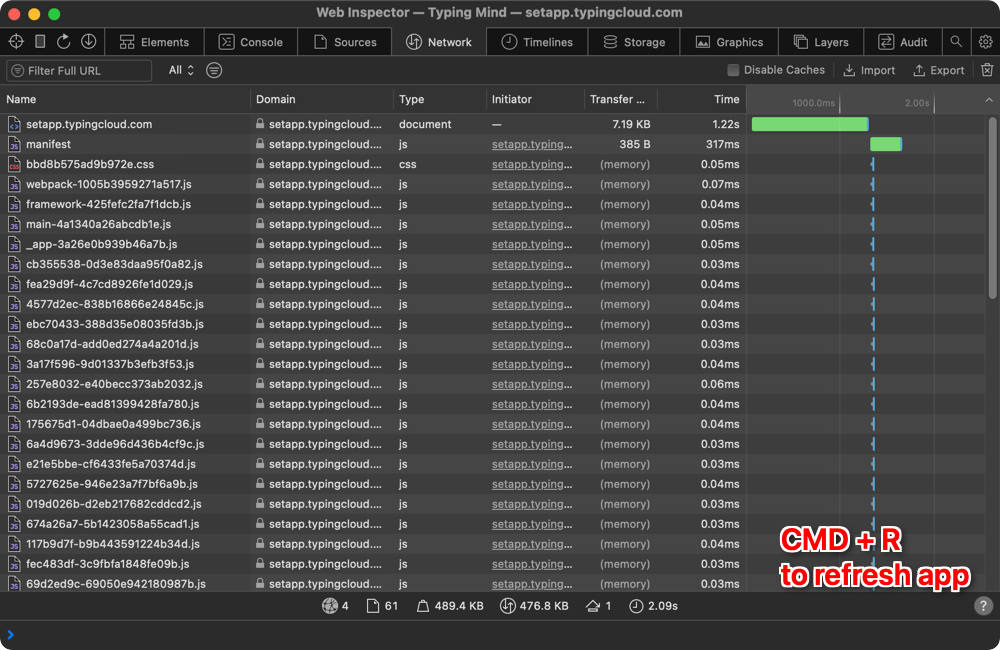Click the 1000.0ms waterfall ruler marker
Viewport: 1000px width, 650px height.
[x=814, y=103]
